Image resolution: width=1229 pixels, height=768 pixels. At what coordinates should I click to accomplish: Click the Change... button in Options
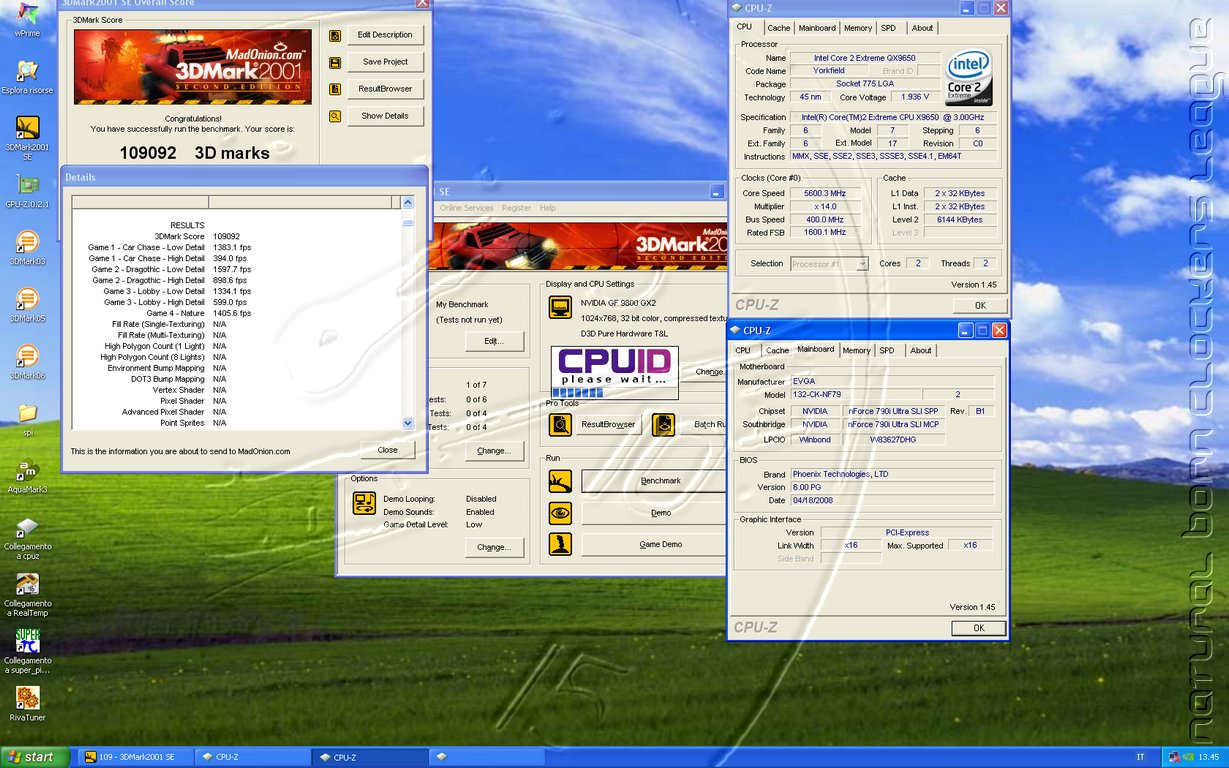click(493, 548)
